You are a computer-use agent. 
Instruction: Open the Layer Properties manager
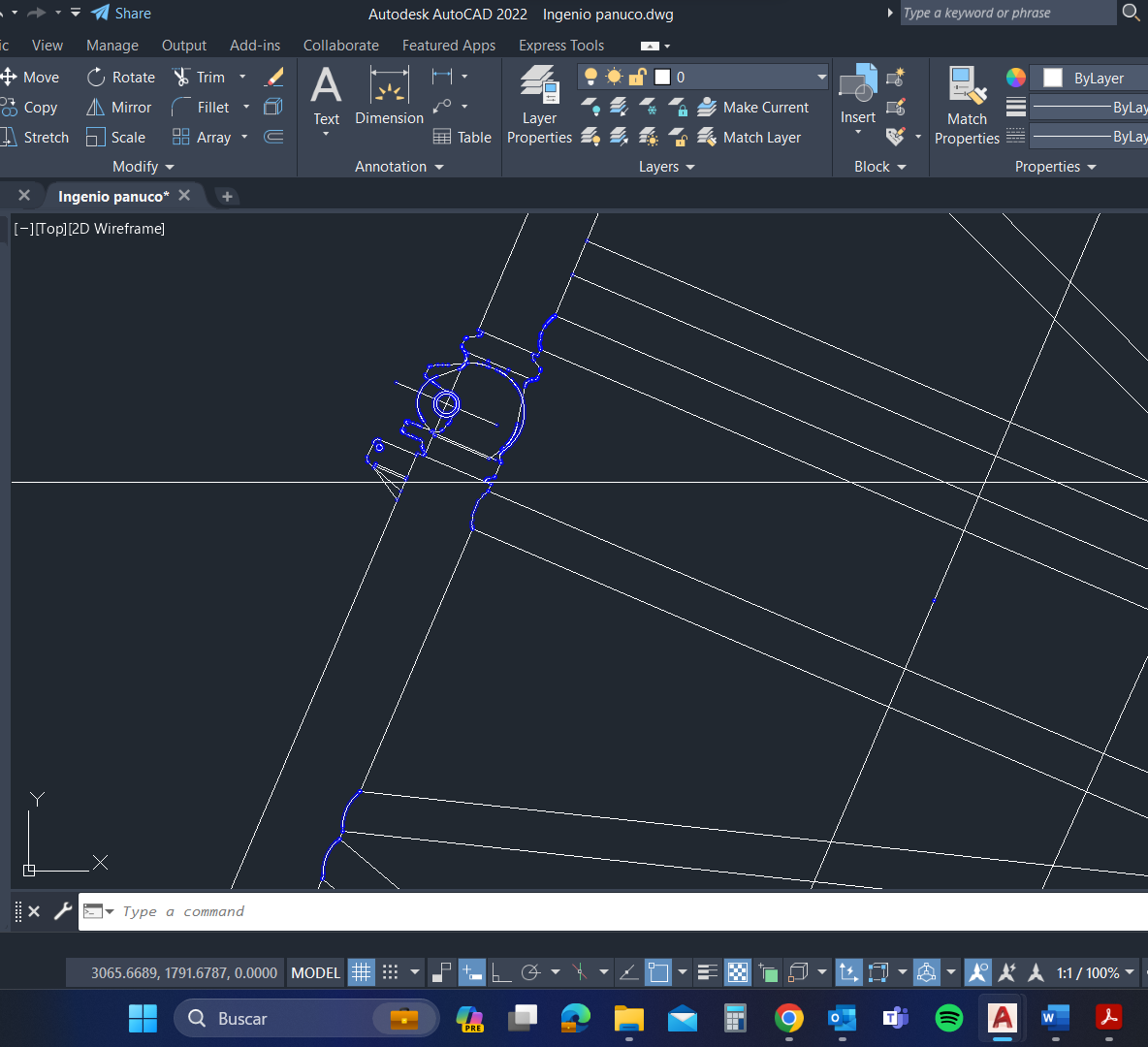[539, 107]
